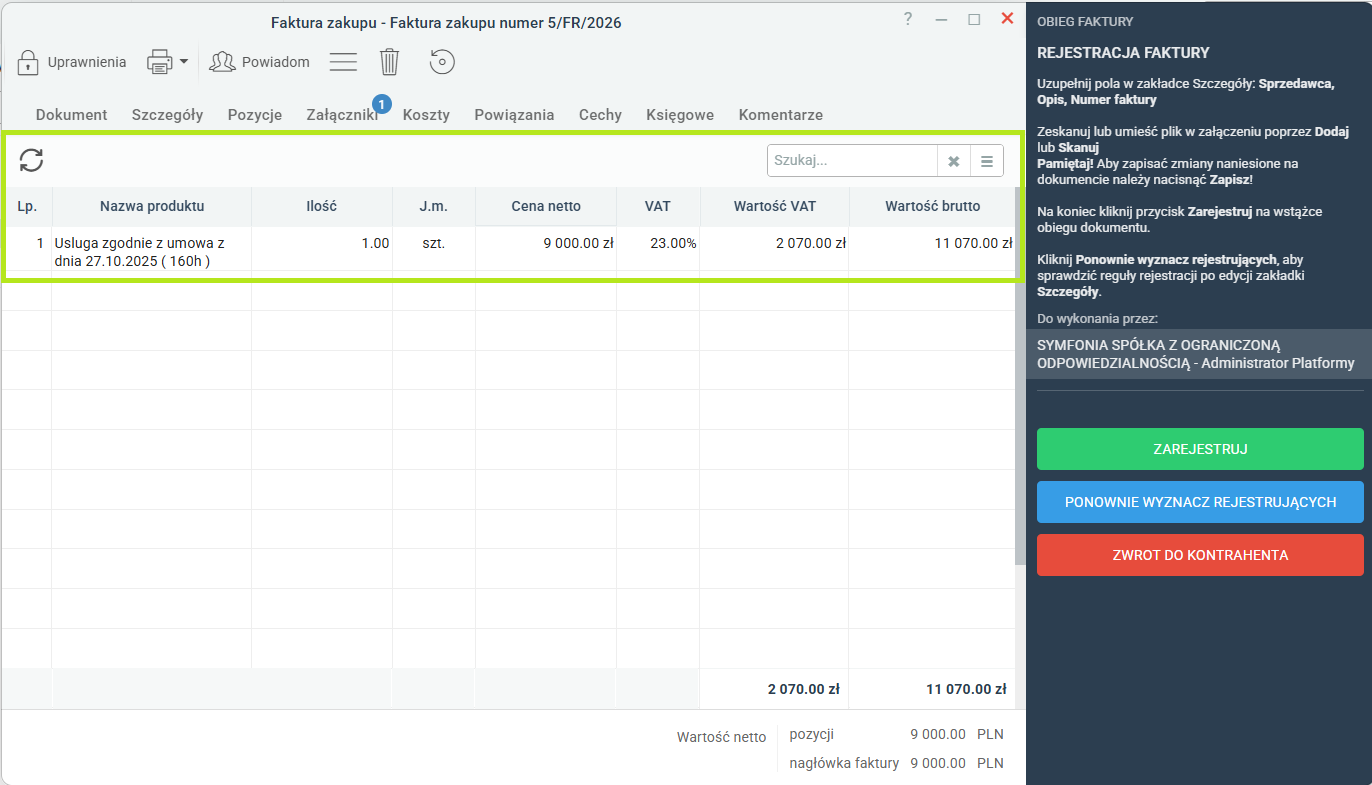
Task: Click ZWROT DO KONTRAHENTA button
Action: pos(1200,555)
